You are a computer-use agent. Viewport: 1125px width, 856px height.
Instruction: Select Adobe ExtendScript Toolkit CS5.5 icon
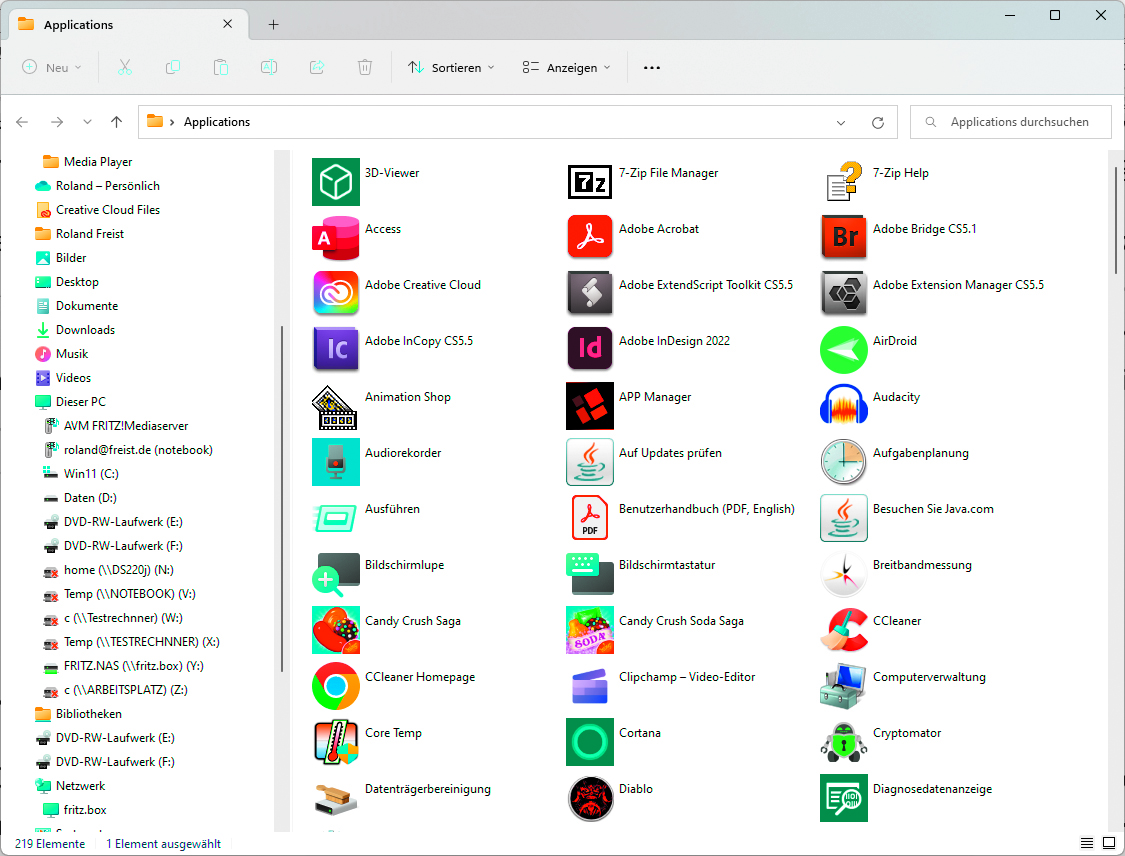click(x=590, y=293)
